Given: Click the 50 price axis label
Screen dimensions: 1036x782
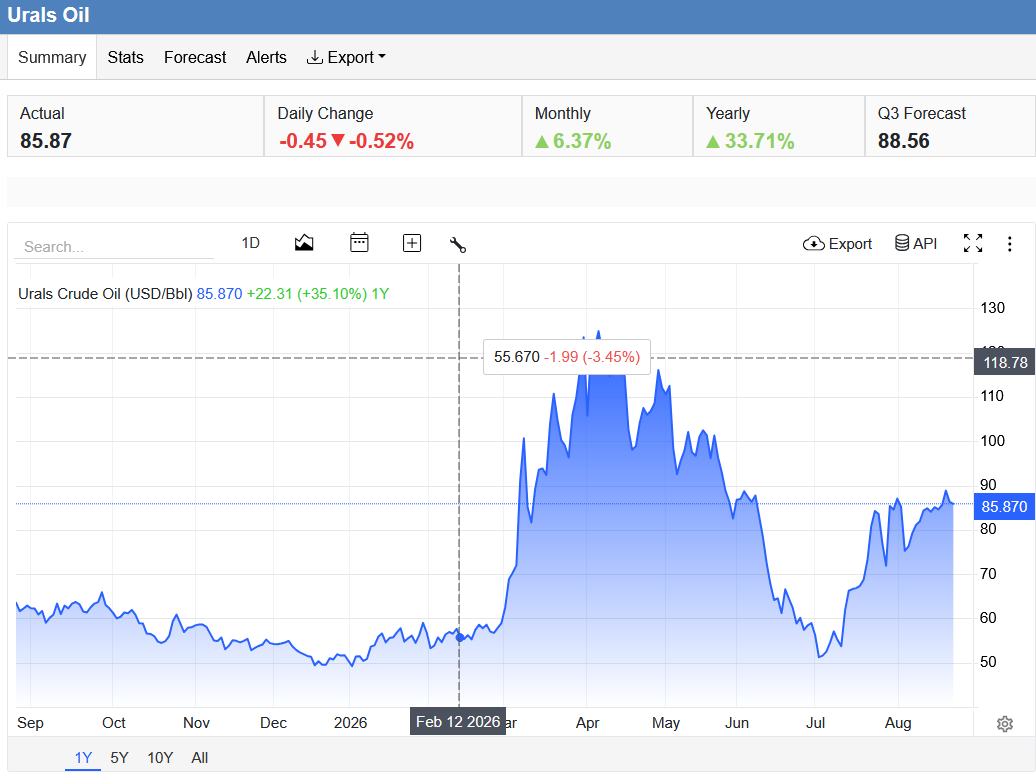Looking at the screenshot, I should pyautogui.click(x=988, y=662).
